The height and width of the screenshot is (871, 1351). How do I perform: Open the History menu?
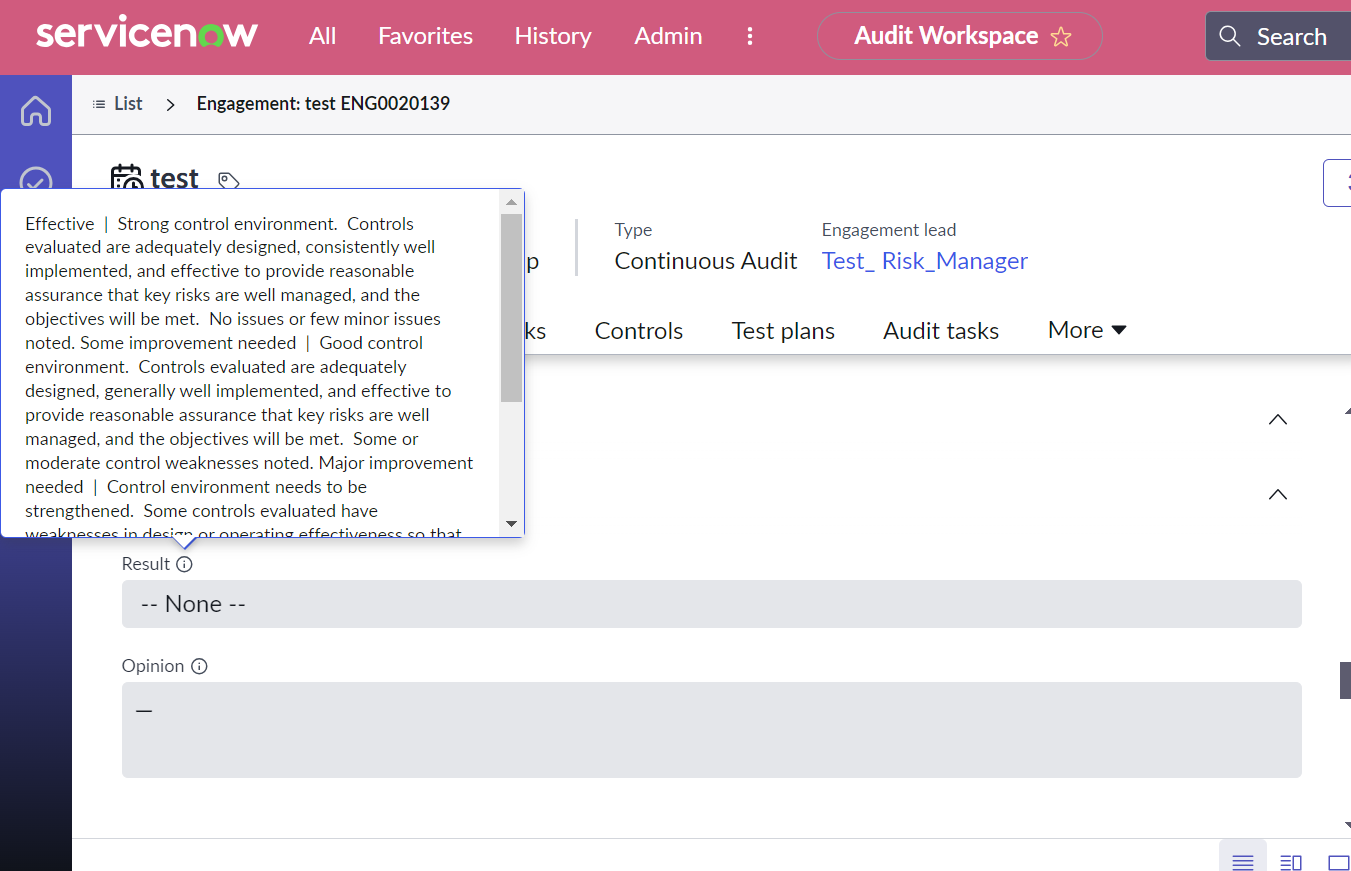click(553, 36)
